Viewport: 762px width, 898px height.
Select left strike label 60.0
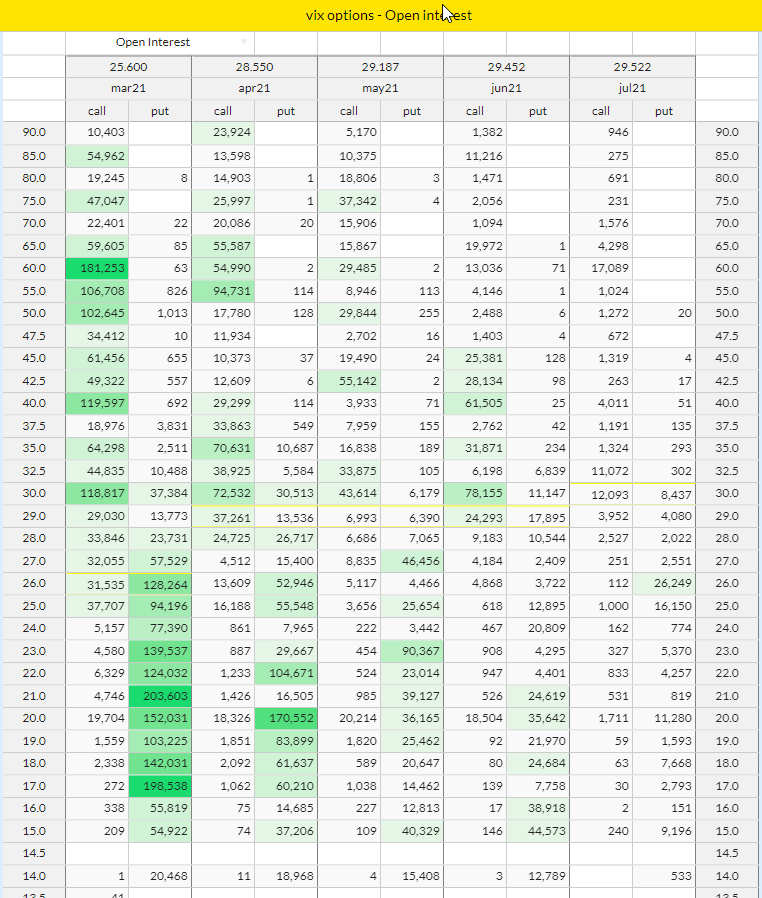34,268
